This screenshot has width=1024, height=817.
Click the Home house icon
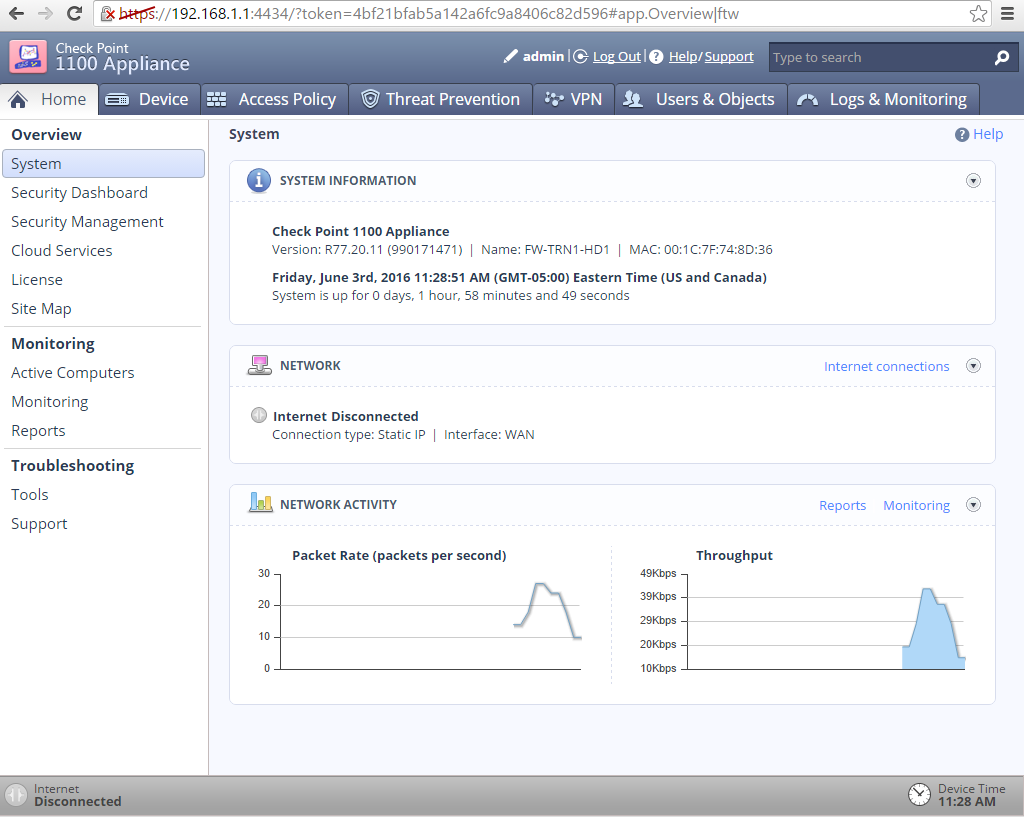tap(18, 99)
